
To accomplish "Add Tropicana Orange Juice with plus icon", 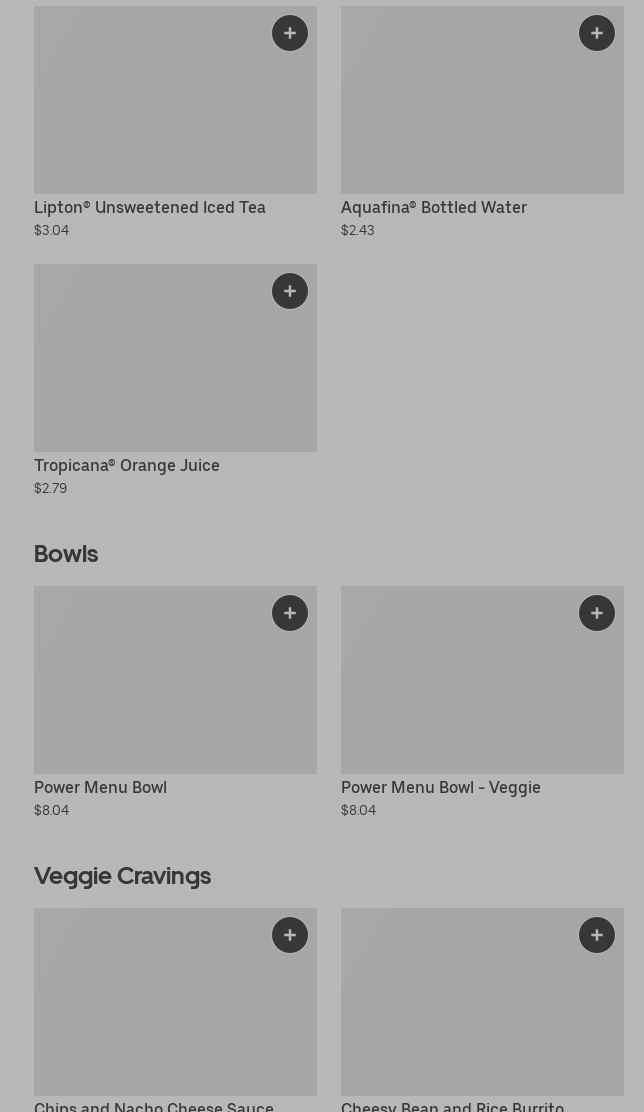I will pyautogui.click(x=290, y=291).
